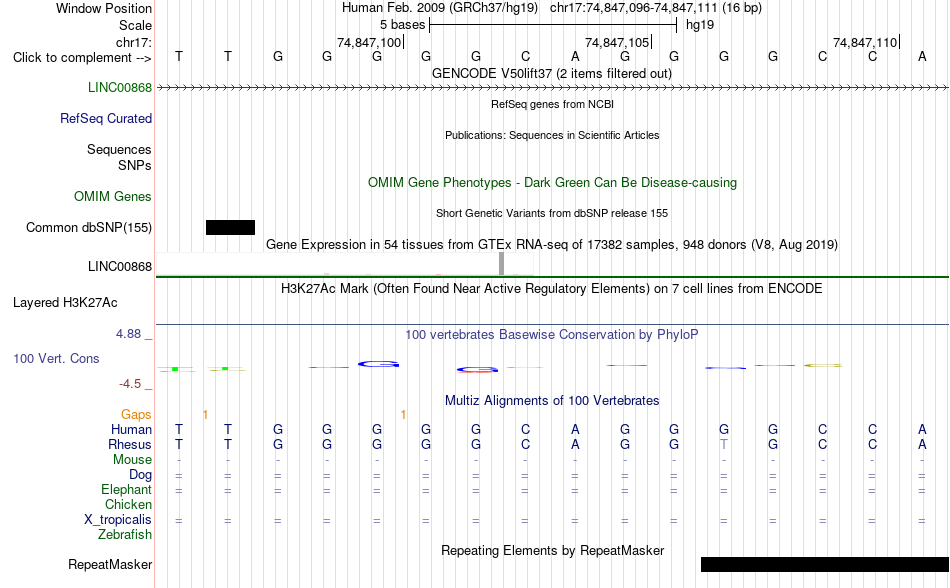Open 100 Vert. Cons track label

(56, 358)
